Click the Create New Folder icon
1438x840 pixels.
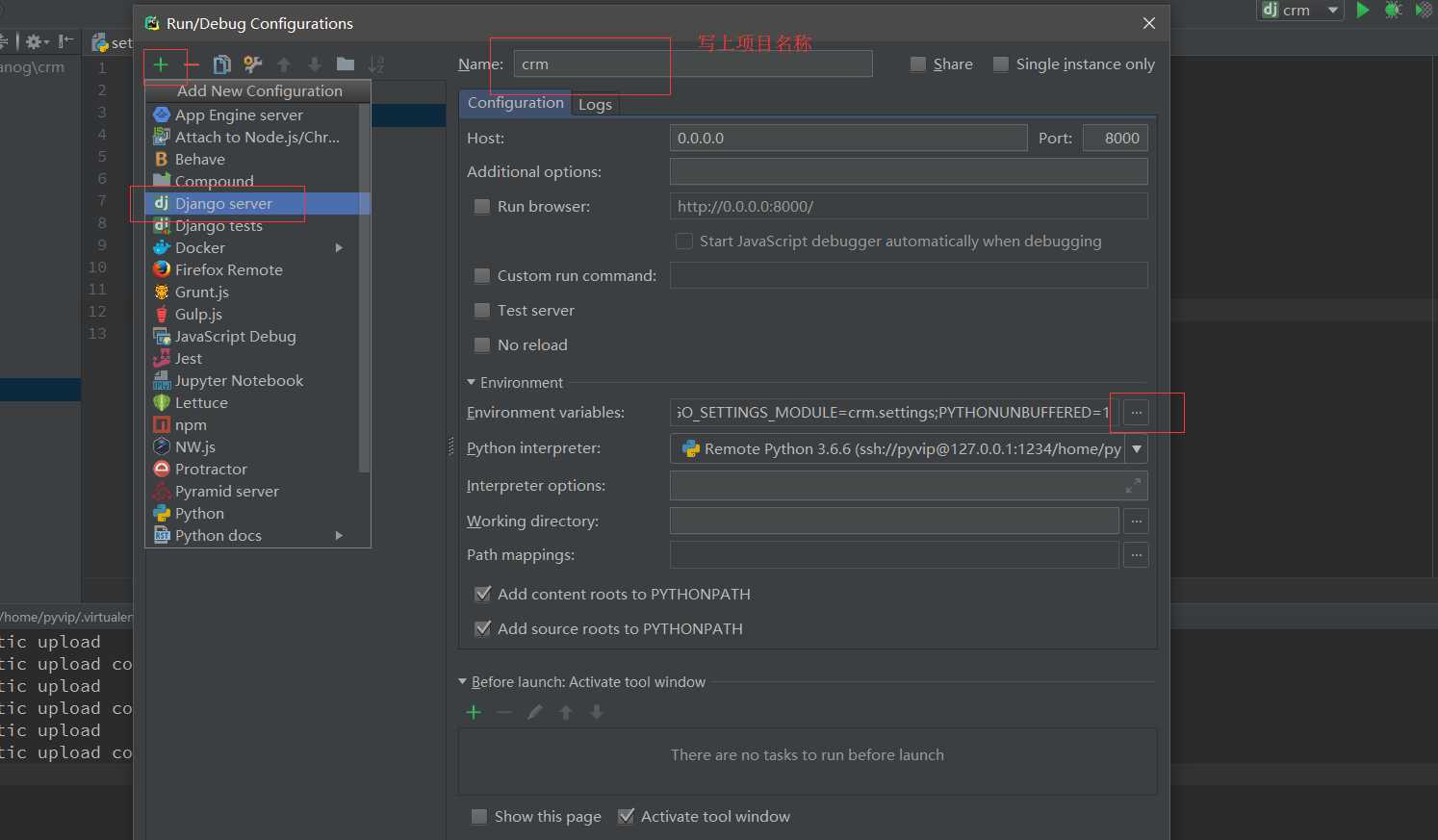pyautogui.click(x=346, y=64)
